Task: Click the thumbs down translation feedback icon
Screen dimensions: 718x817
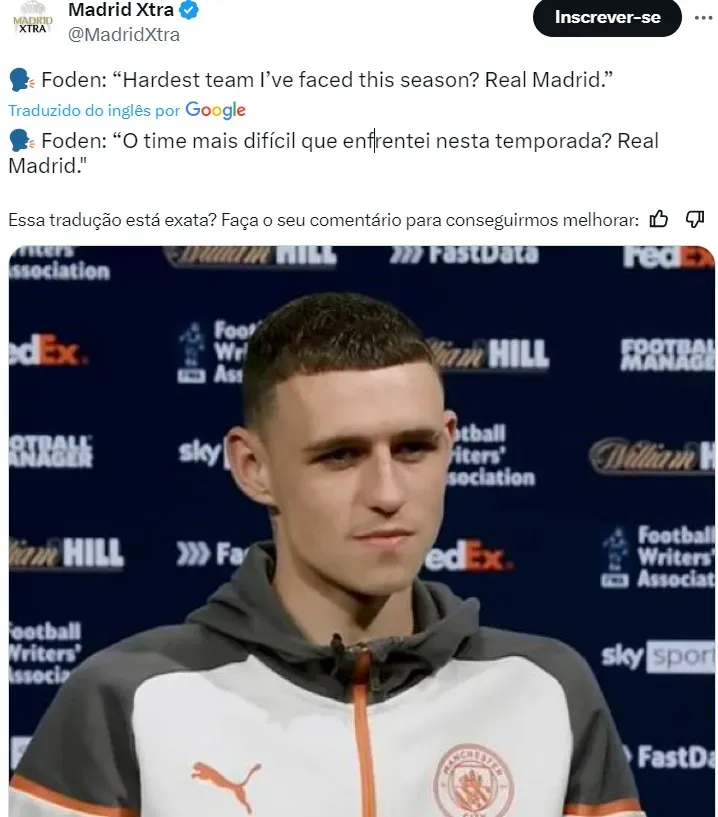Action: pos(695,219)
